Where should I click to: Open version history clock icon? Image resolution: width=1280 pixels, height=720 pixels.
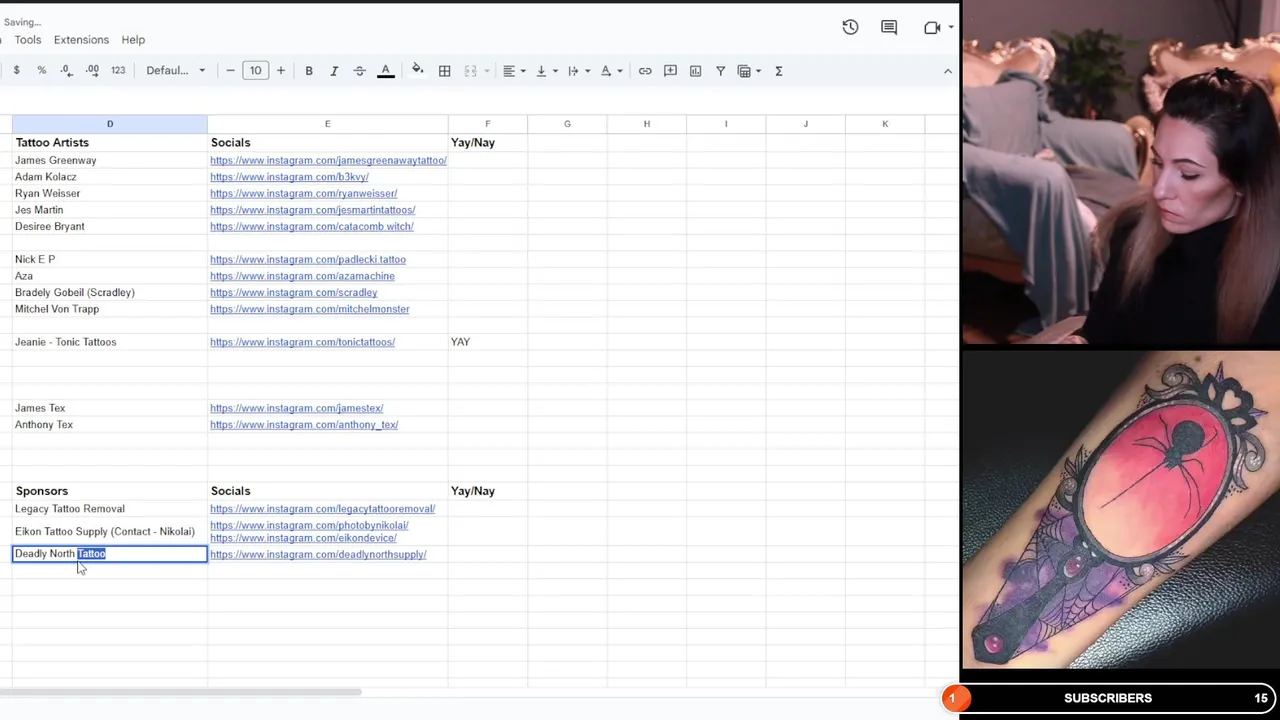[x=850, y=27]
